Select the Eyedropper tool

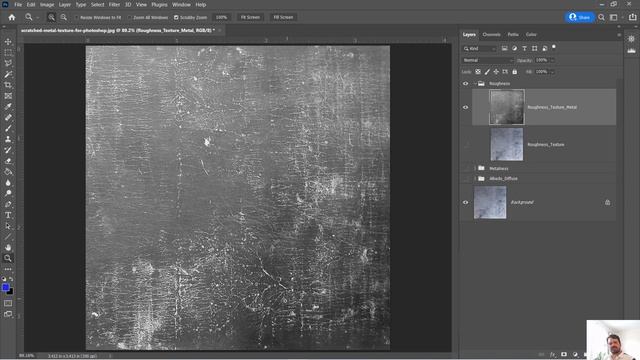(8, 107)
